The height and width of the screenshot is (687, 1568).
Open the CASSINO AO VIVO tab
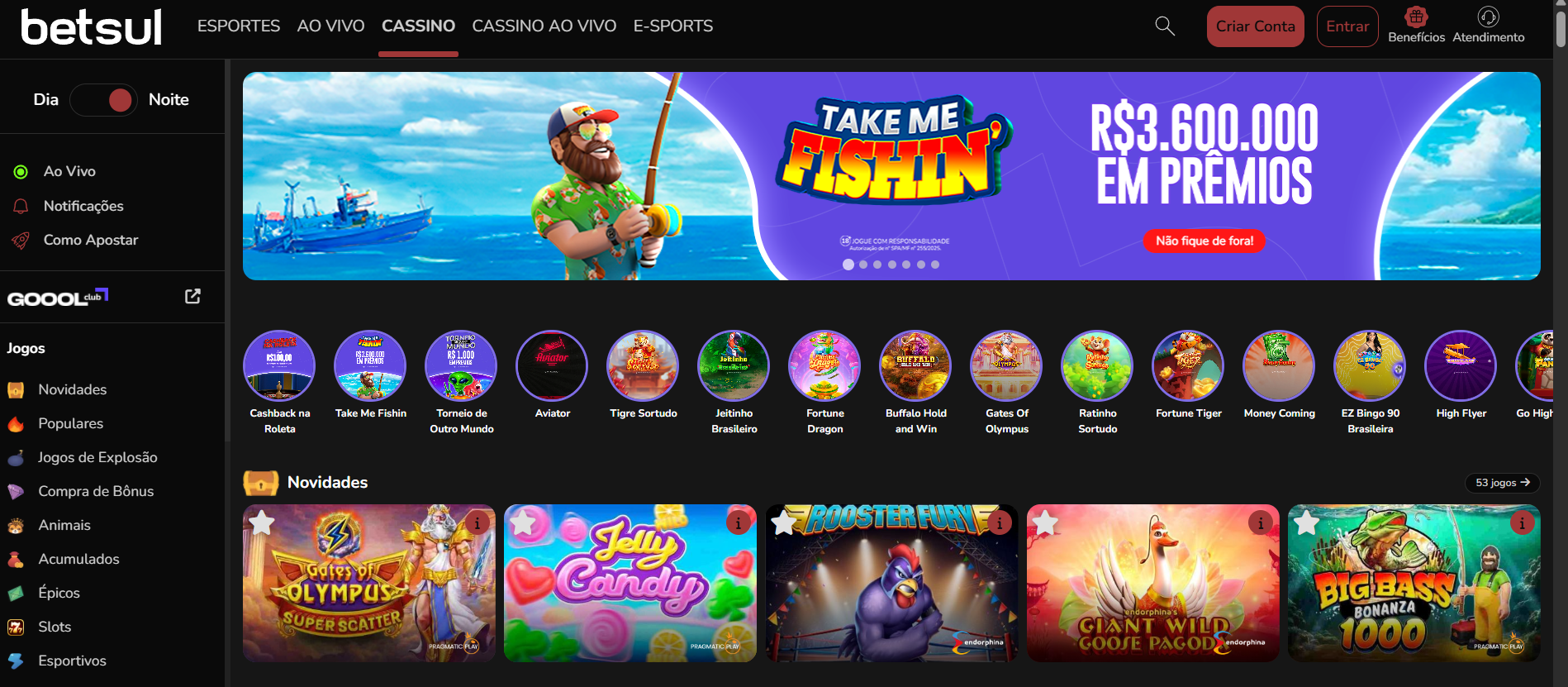[544, 26]
